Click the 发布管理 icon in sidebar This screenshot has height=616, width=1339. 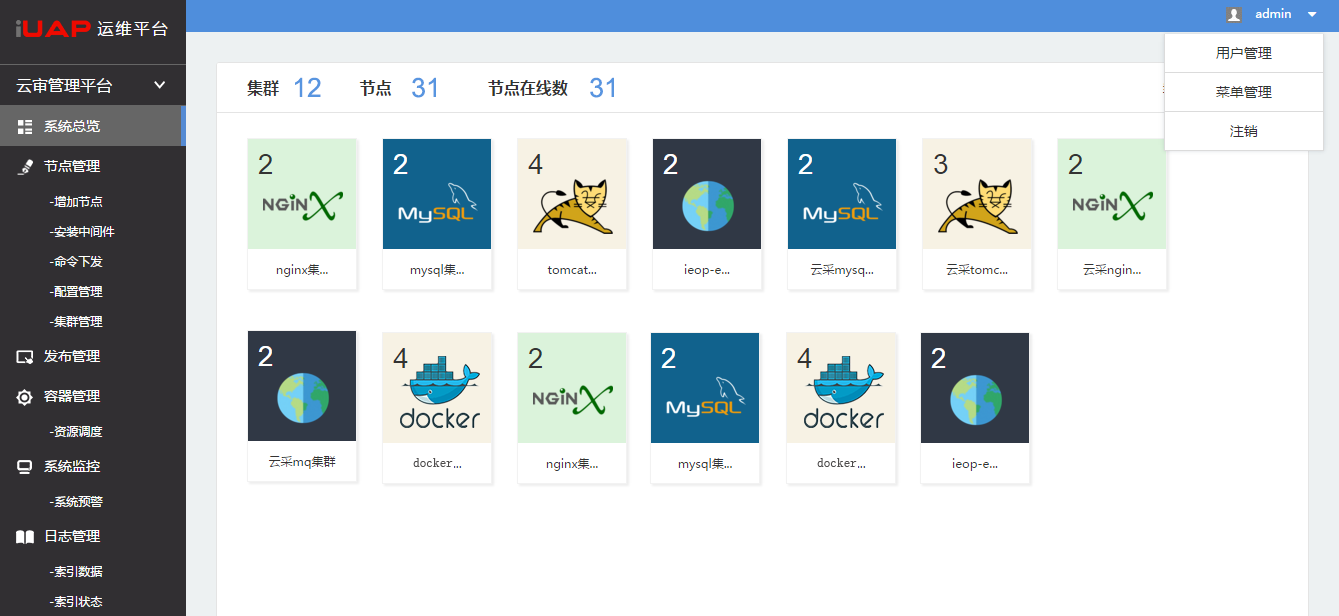pos(25,357)
